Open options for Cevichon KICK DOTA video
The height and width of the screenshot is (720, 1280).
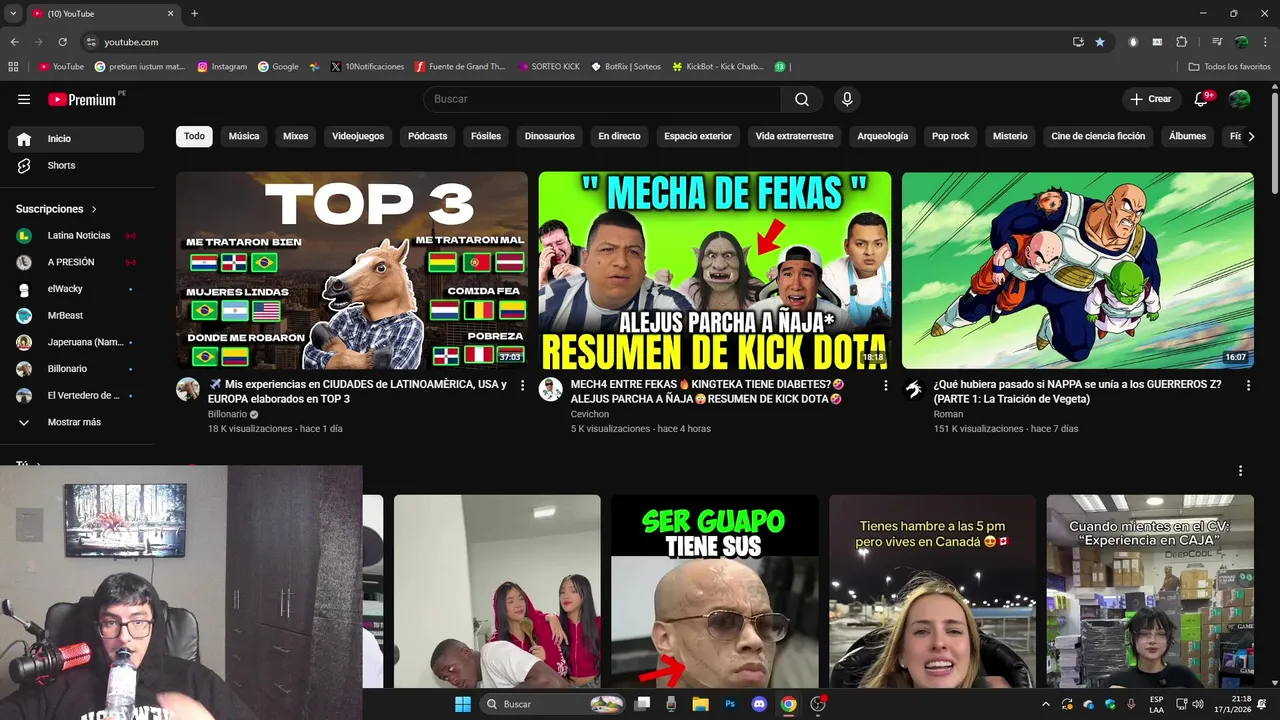[x=885, y=385]
